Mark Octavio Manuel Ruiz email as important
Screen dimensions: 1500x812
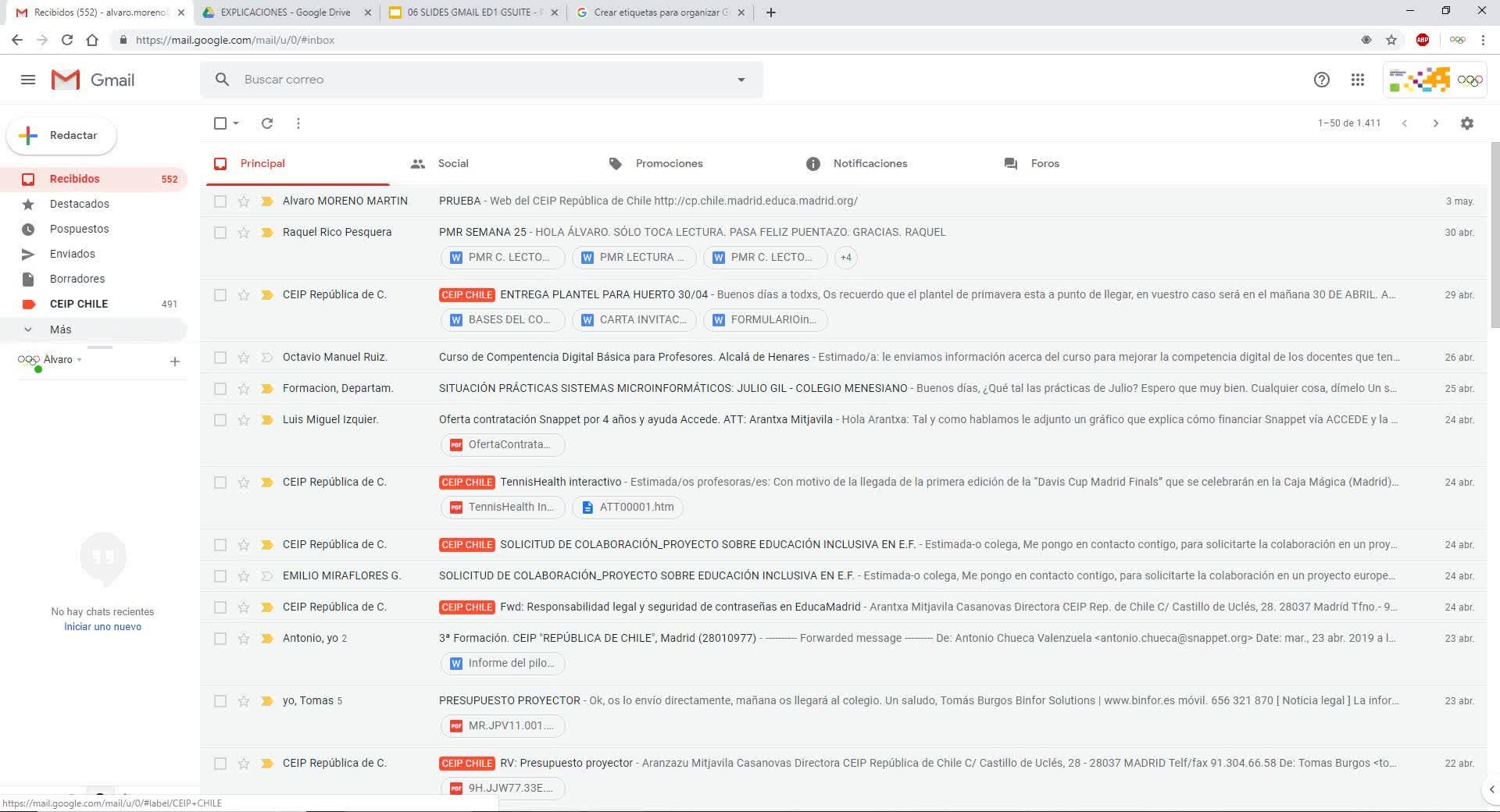click(266, 358)
